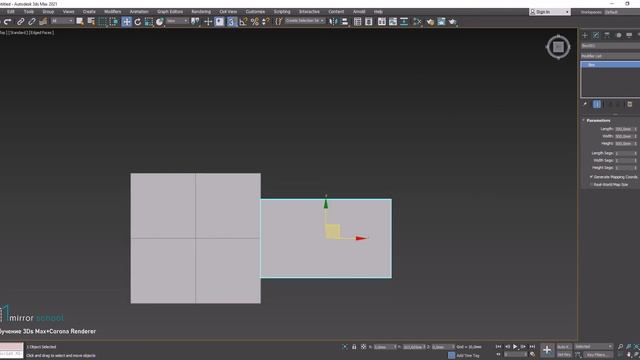
Task: Toggle Generate Mapping Coords checkbox
Action: pos(591,177)
